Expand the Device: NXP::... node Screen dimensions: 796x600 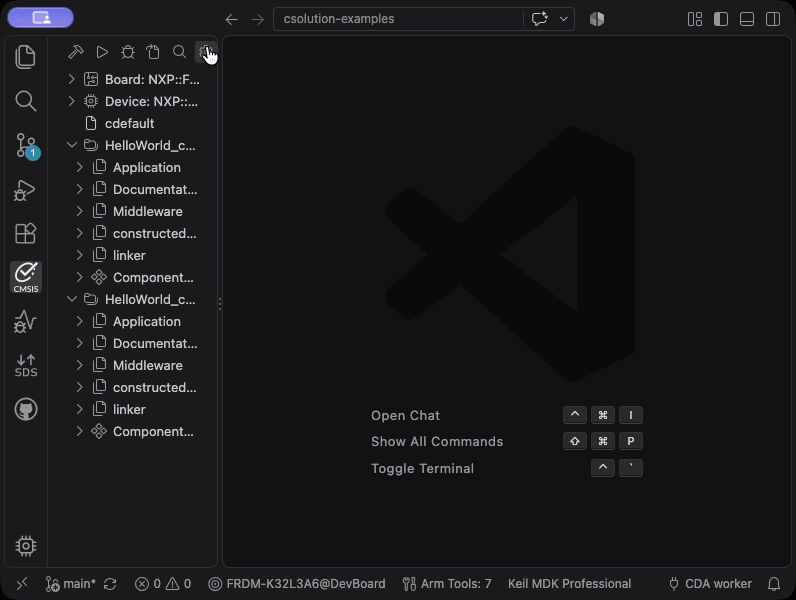(x=72, y=101)
